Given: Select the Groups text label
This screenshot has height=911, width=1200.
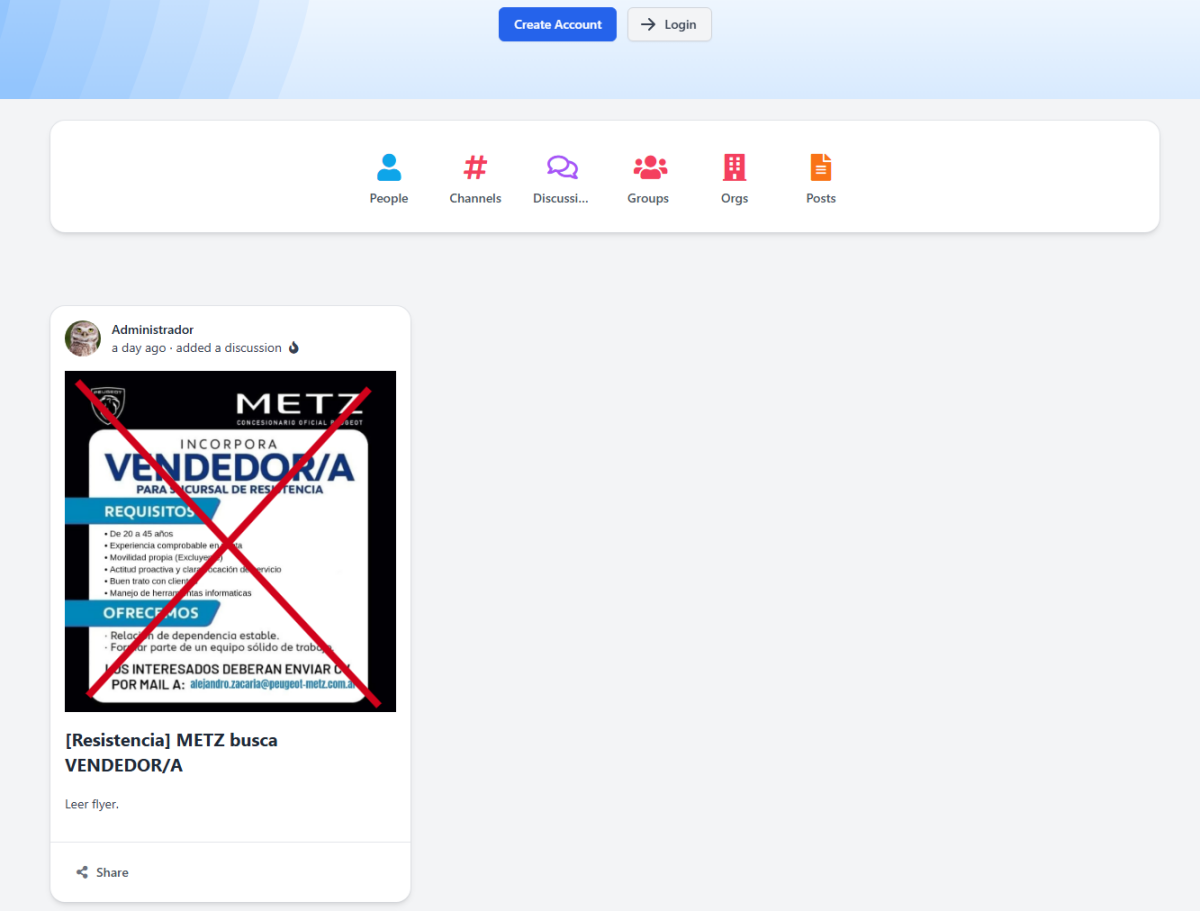Looking at the screenshot, I should click(x=648, y=198).
